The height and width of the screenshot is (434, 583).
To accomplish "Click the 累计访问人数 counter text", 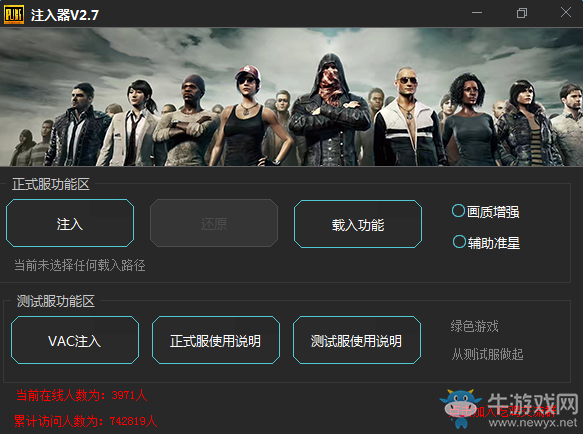I will [x=86, y=421].
